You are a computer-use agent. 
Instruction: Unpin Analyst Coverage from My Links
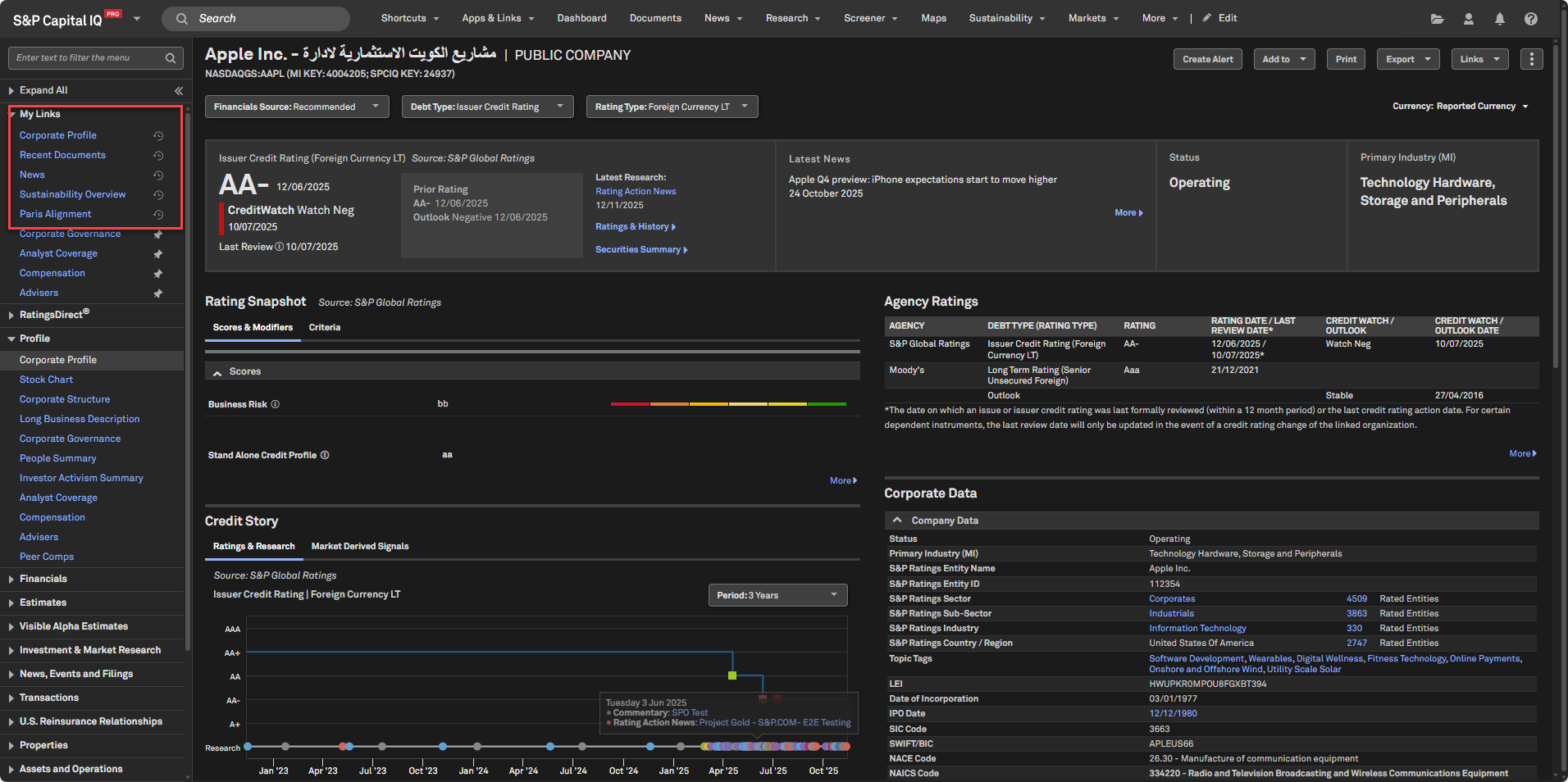click(x=158, y=254)
